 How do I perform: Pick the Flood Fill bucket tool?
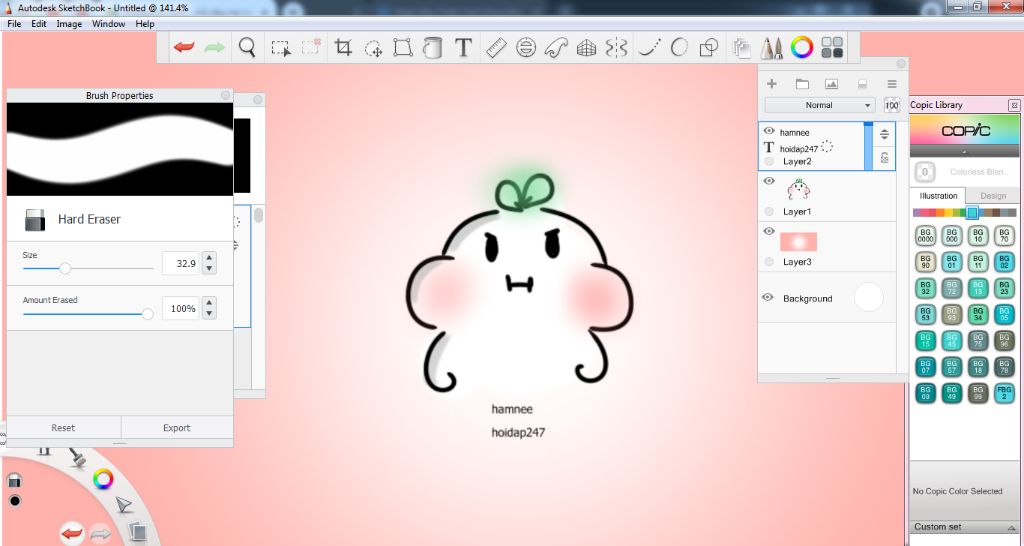tap(432, 48)
